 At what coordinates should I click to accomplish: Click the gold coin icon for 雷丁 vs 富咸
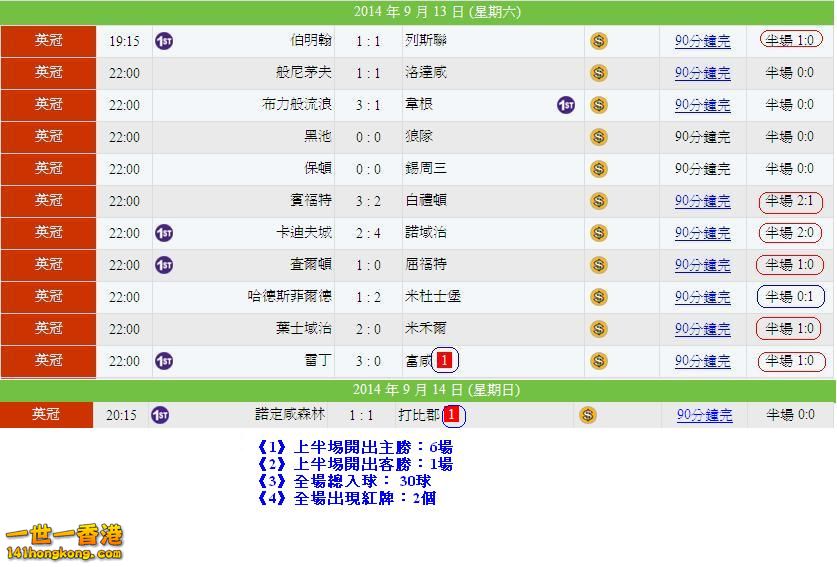pos(599,361)
